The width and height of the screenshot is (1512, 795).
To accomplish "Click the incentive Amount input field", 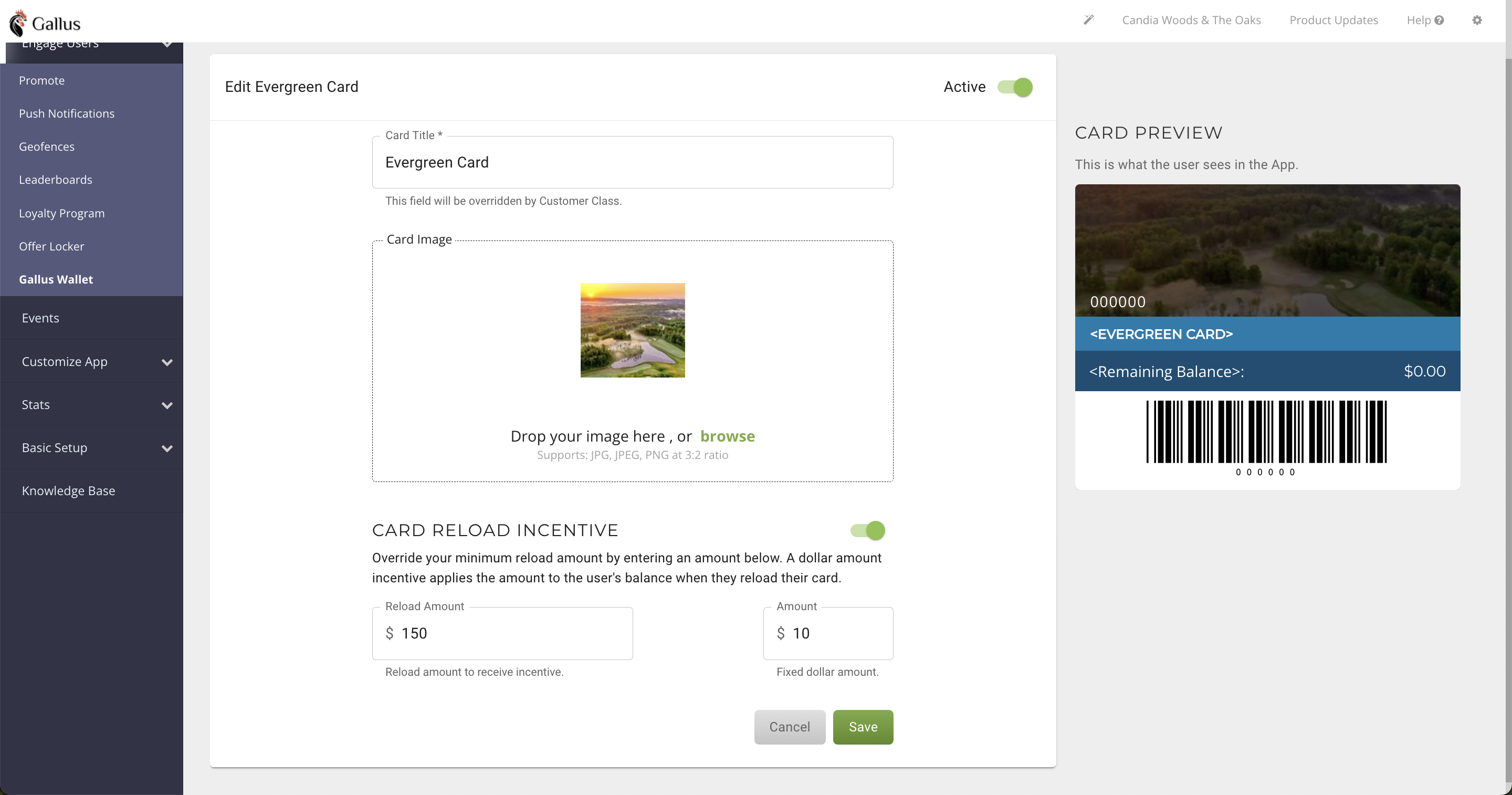I will 828,634.
